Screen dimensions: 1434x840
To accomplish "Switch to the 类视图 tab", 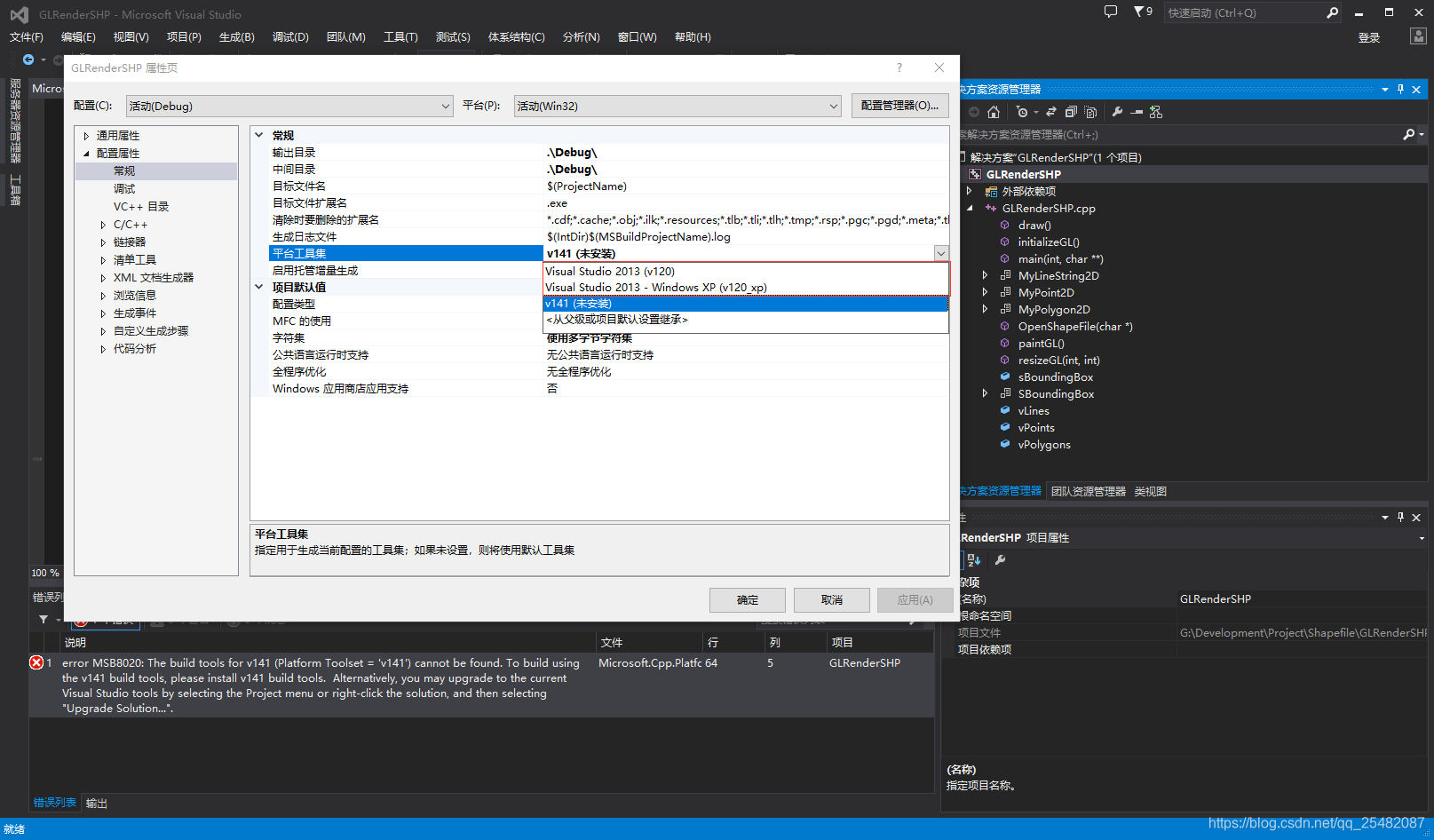I will [x=1150, y=491].
